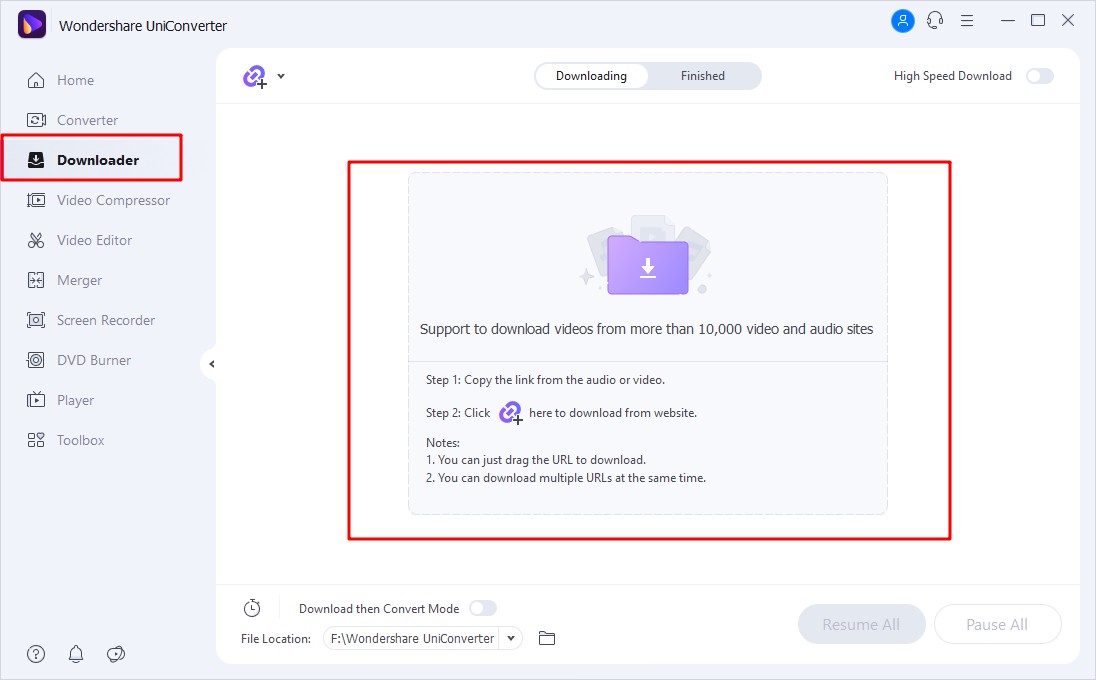The image size is (1096, 680).
Task: Turn on Download then Convert Mode
Action: pyautogui.click(x=483, y=607)
